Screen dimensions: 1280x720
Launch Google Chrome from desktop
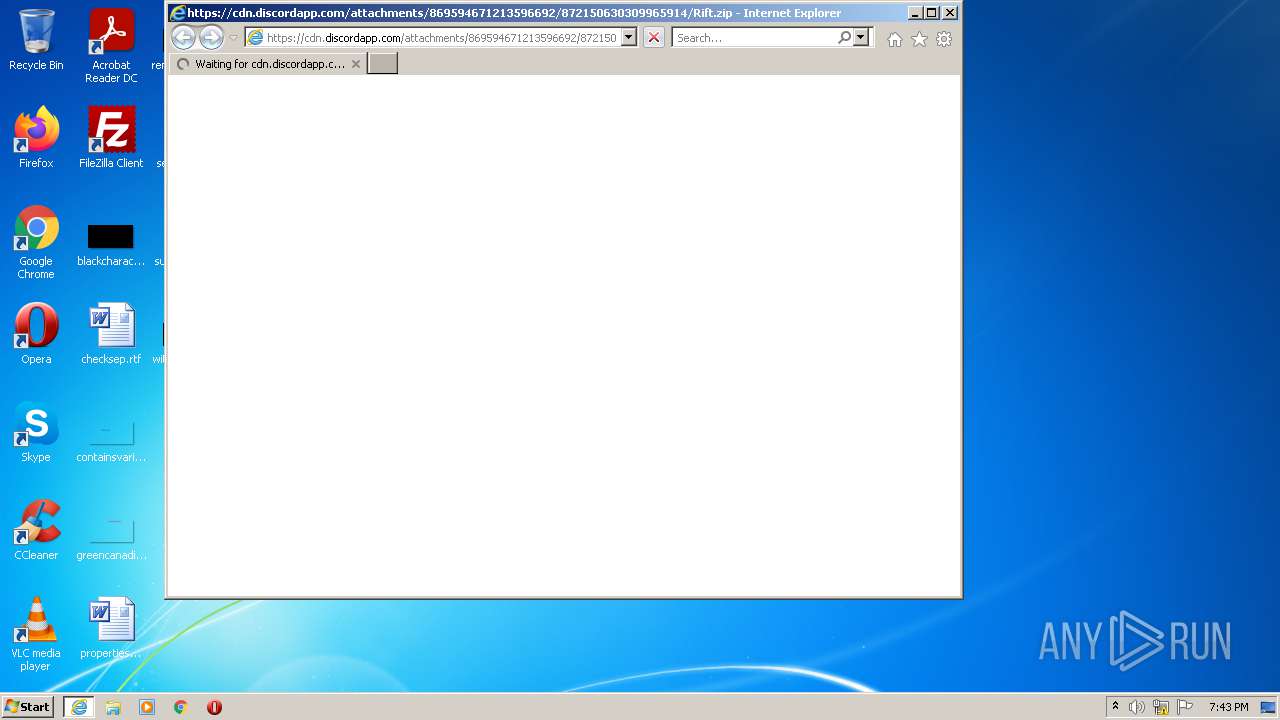pyautogui.click(x=36, y=242)
